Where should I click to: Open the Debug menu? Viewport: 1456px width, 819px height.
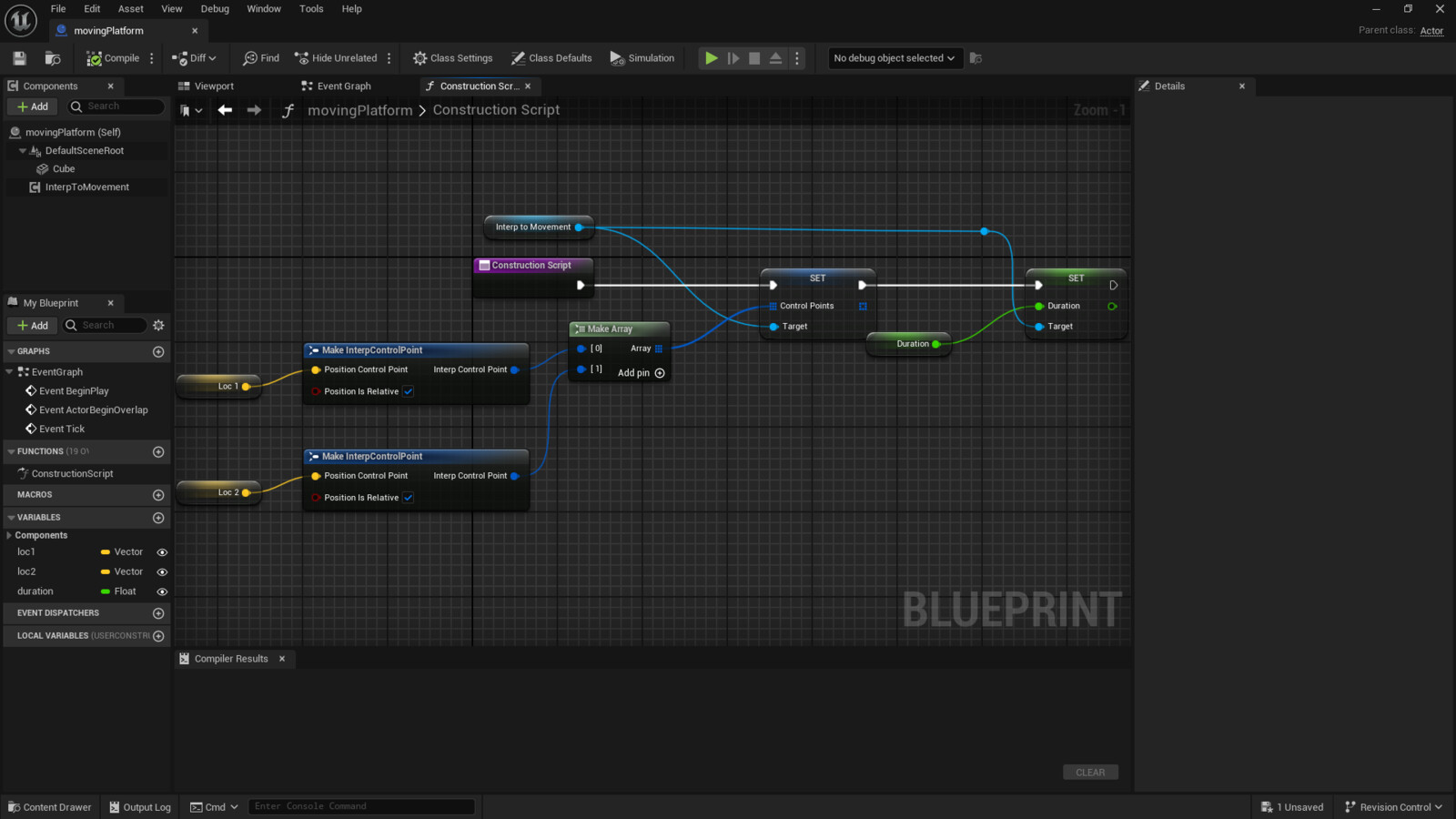(215, 9)
